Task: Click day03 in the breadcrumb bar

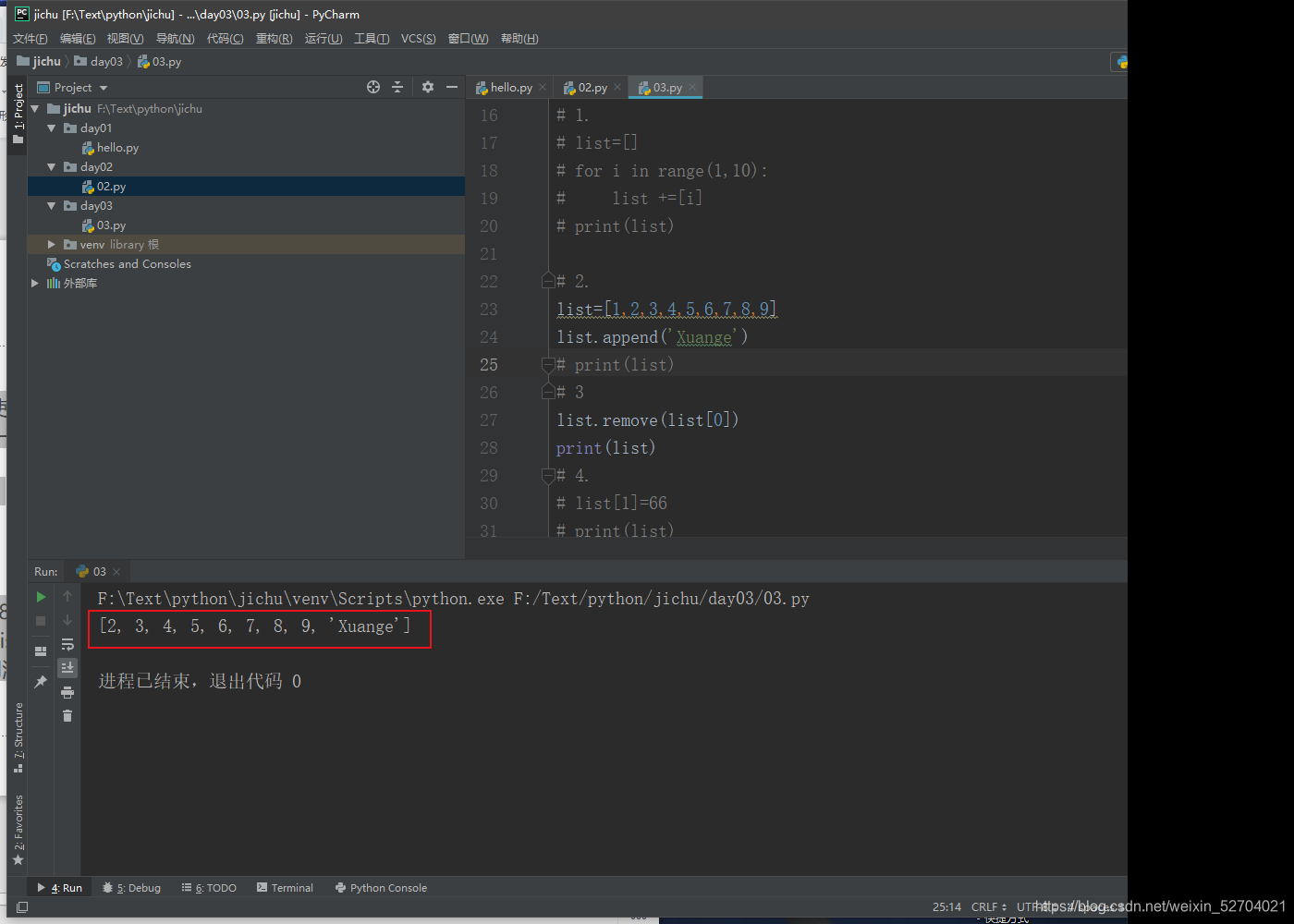Action: click(x=99, y=62)
